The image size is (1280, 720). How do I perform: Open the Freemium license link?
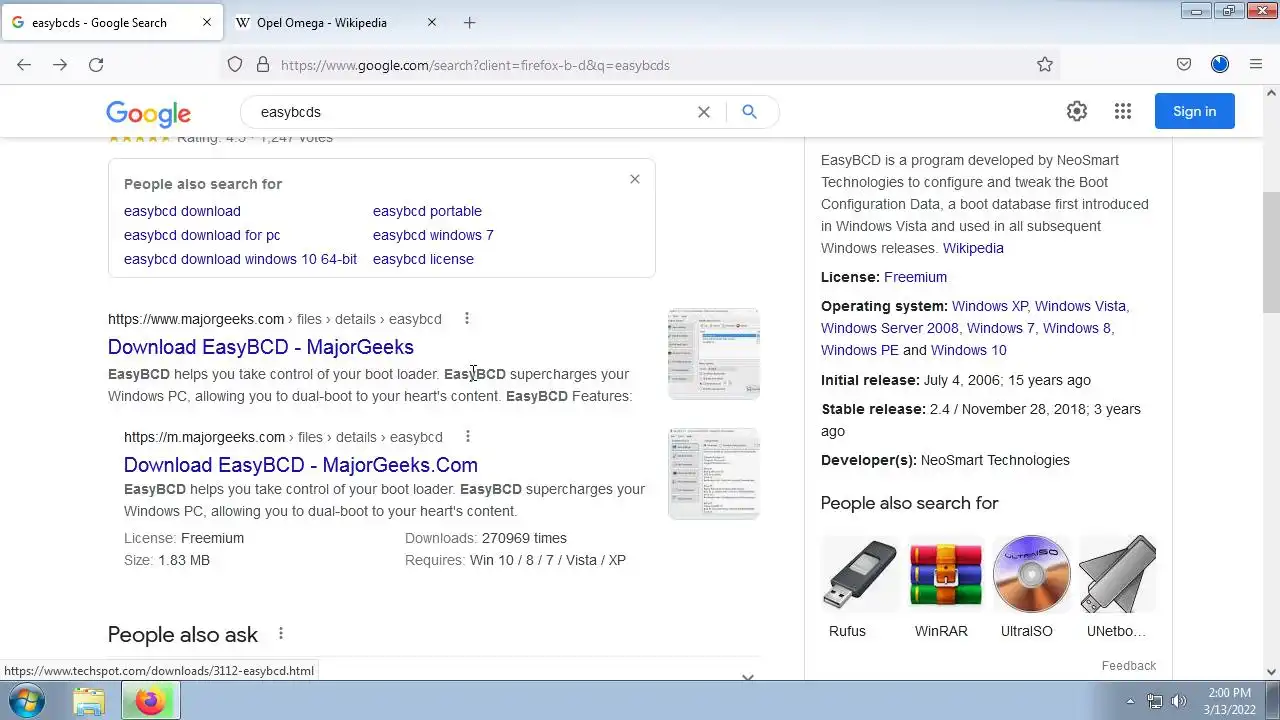pyautogui.click(x=915, y=277)
